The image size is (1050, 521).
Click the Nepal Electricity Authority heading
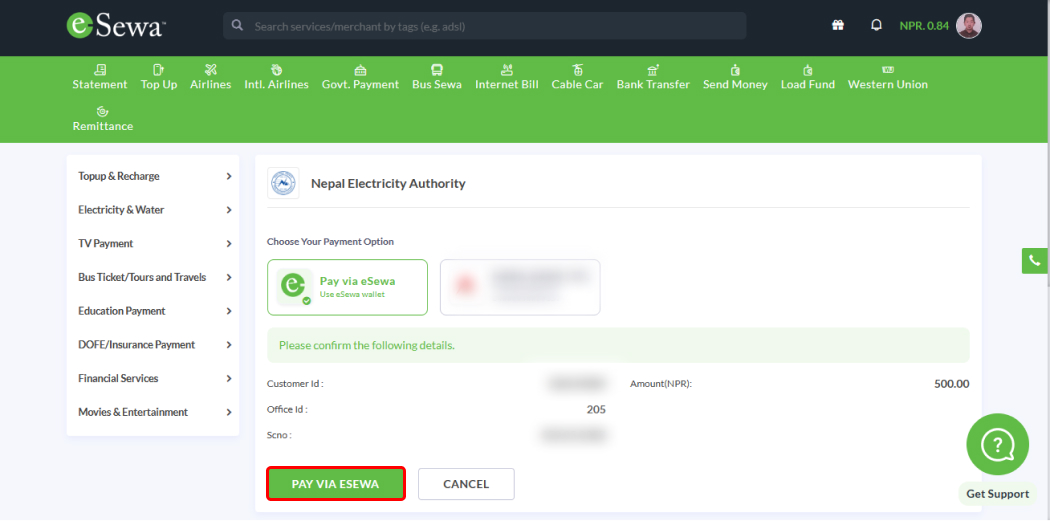tap(388, 183)
